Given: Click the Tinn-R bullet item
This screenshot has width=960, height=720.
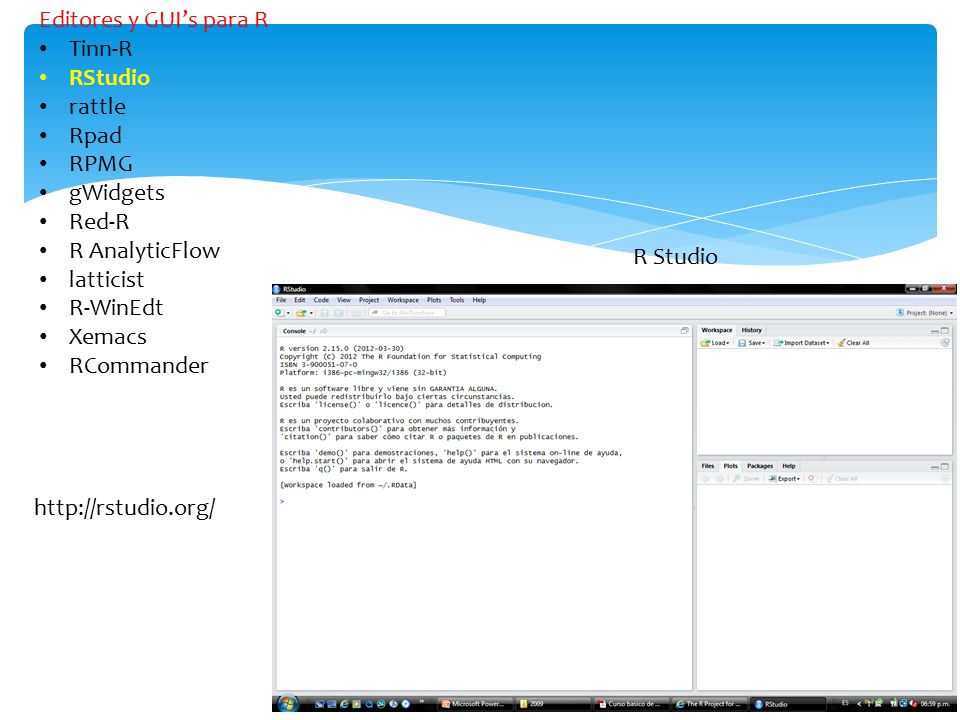Looking at the screenshot, I should click(100, 48).
